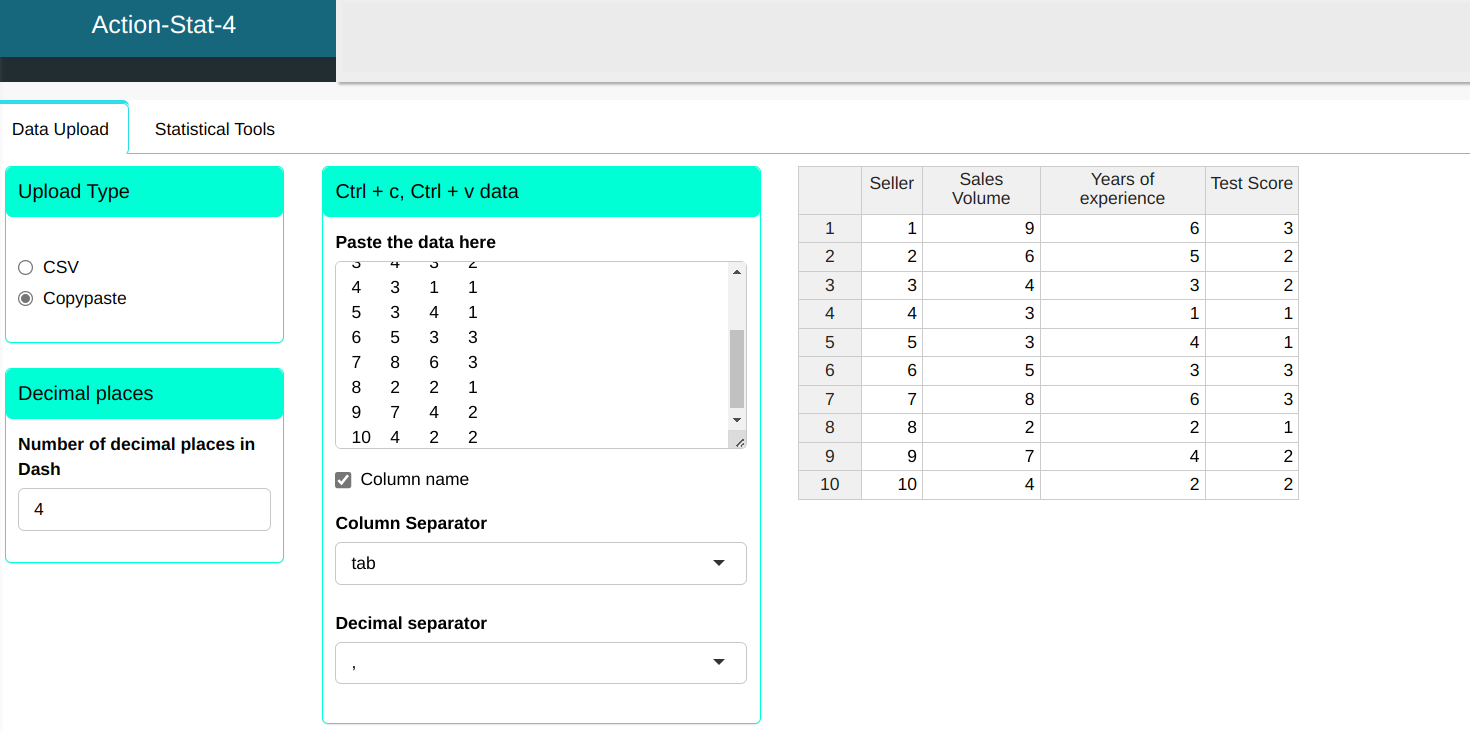Toggle the Column name checkbox
Viewport: 1470px width, 731px height.
(x=343, y=480)
